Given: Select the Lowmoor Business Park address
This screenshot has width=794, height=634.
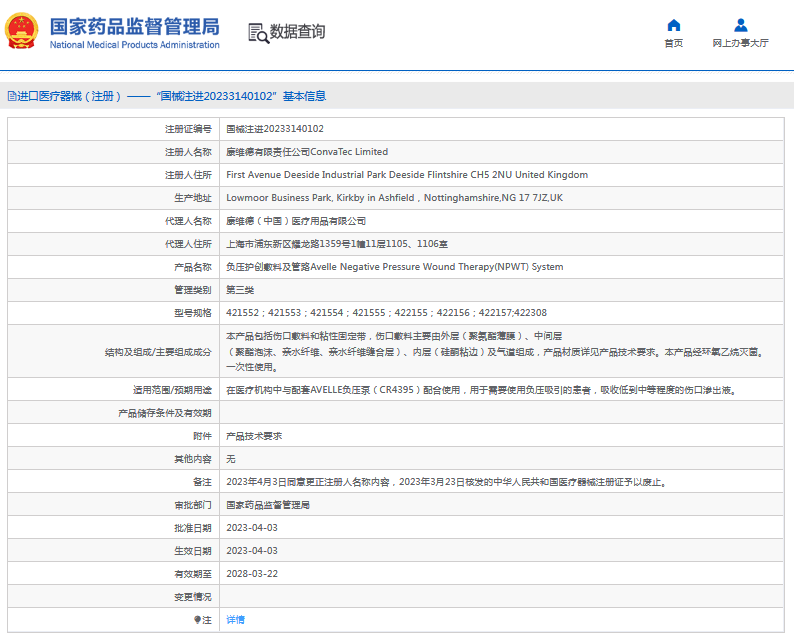Looking at the screenshot, I should pyautogui.click(x=394, y=198).
